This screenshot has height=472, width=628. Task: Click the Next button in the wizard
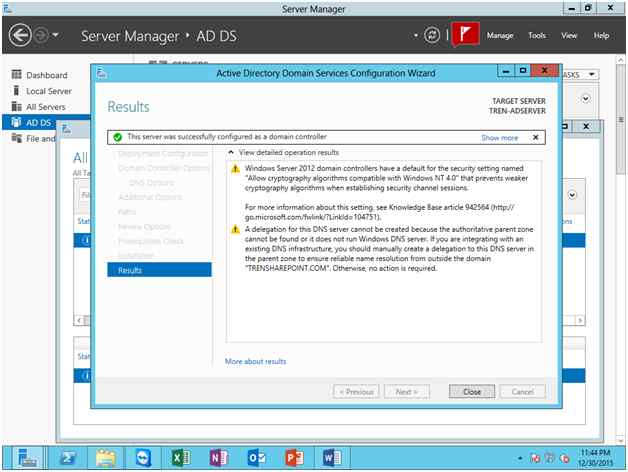pos(407,392)
